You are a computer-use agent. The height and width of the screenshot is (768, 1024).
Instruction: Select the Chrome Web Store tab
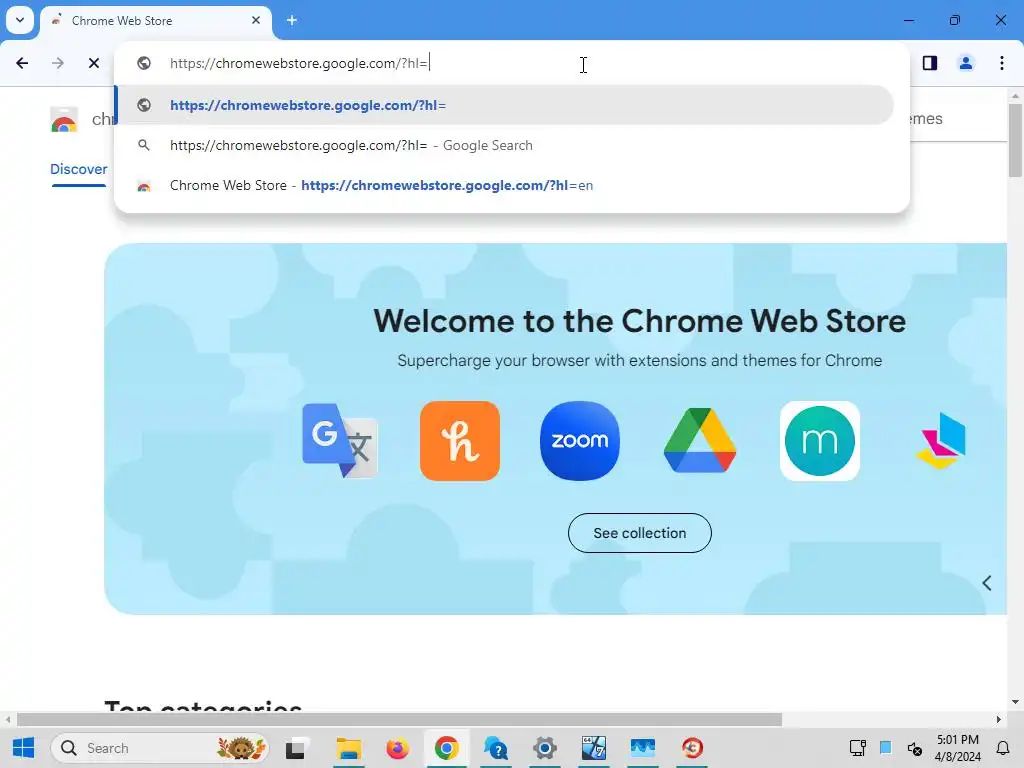[155, 20]
